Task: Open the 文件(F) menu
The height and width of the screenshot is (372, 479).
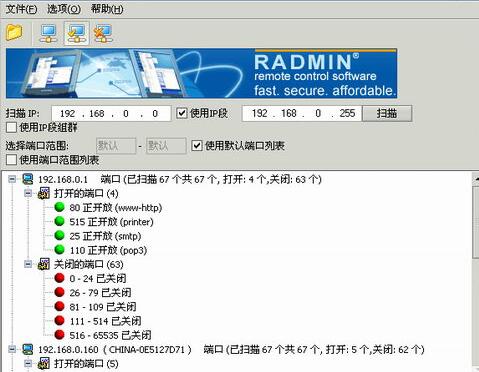Action: tap(21, 9)
